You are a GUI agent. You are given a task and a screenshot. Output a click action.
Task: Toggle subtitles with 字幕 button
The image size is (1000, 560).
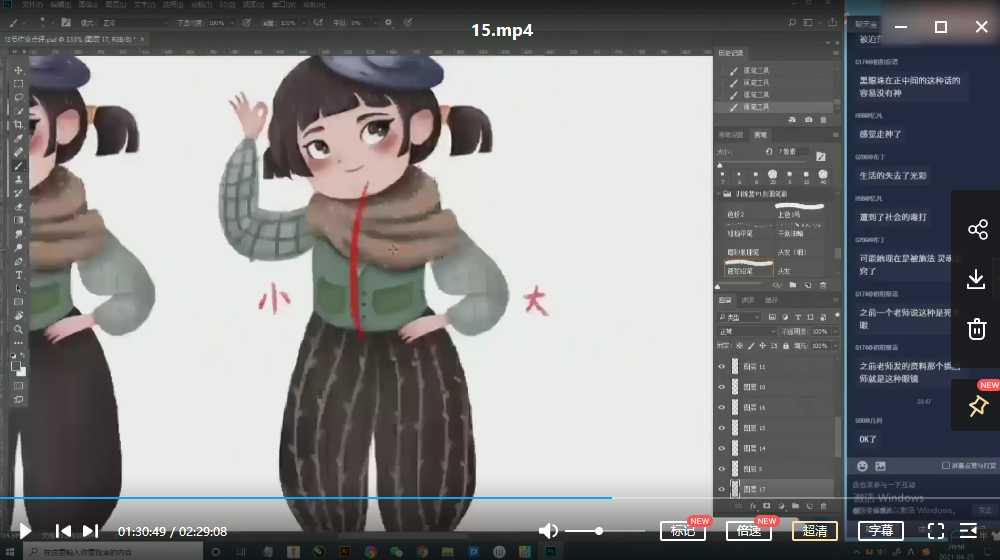tap(880, 531)
